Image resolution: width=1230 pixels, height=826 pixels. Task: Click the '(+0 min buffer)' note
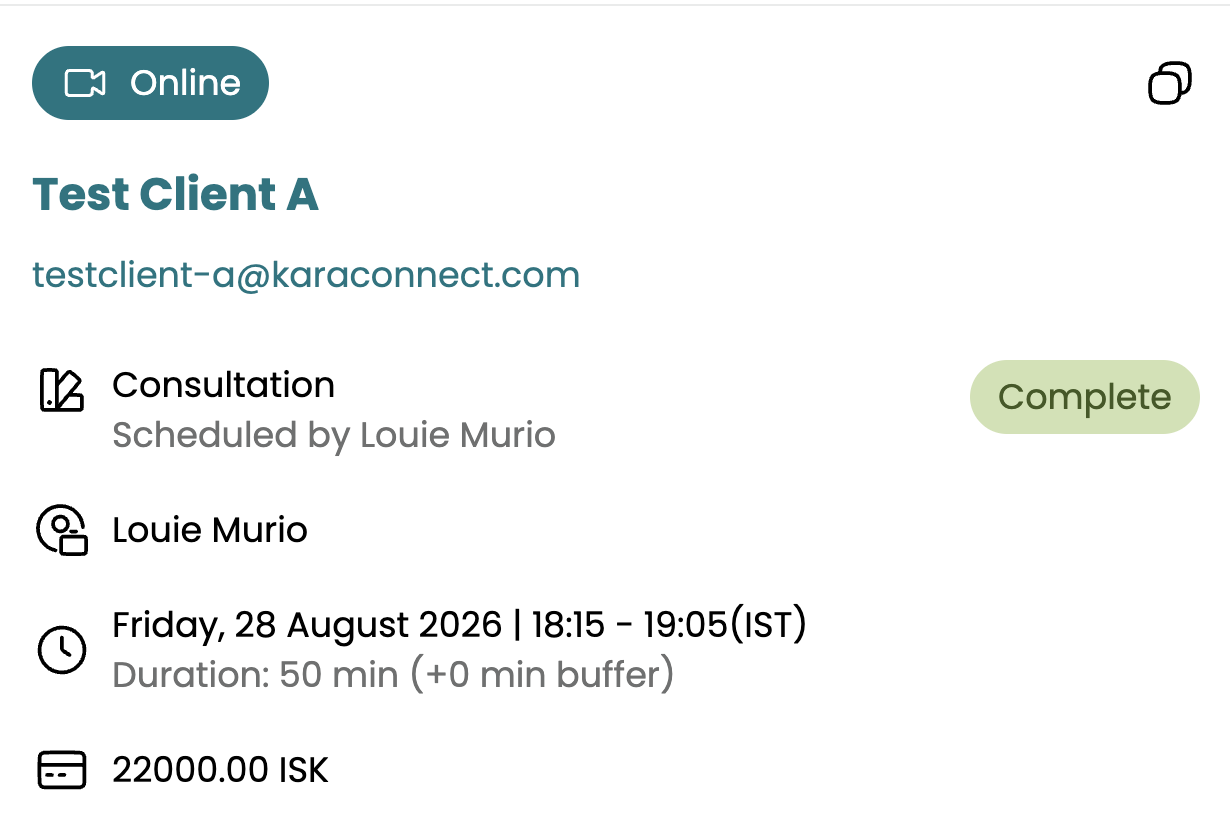[541, 675]
